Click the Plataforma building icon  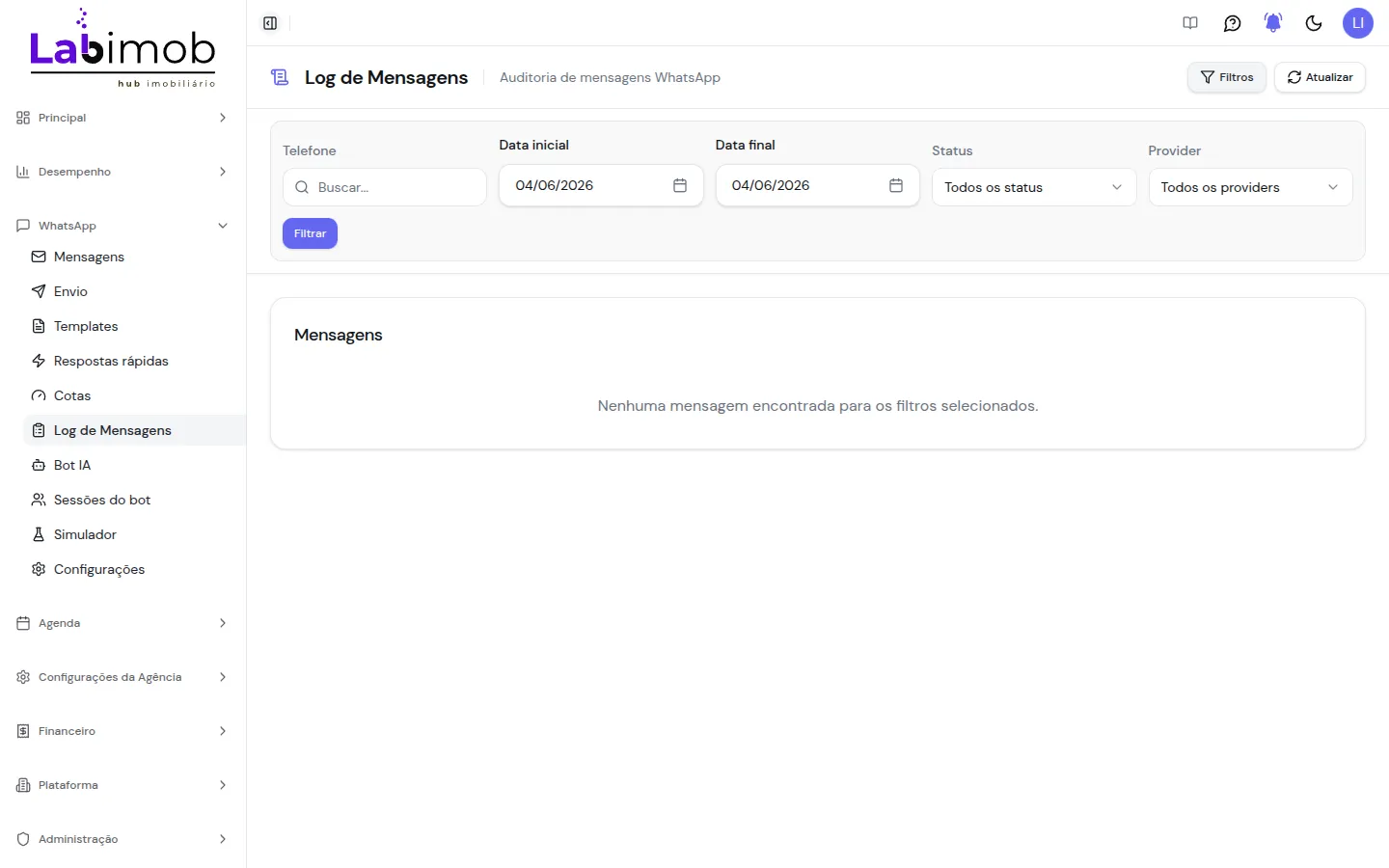pos(23,785)
